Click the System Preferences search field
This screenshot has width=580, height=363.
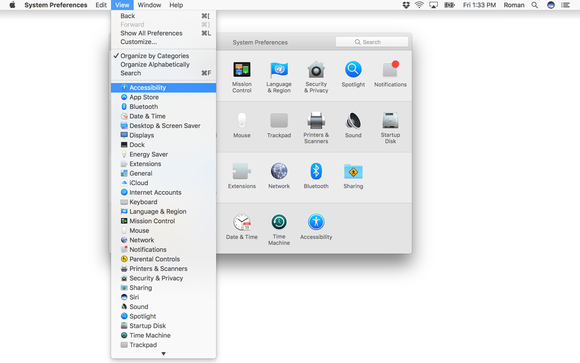pyautogui.click(x=372, y=42)
